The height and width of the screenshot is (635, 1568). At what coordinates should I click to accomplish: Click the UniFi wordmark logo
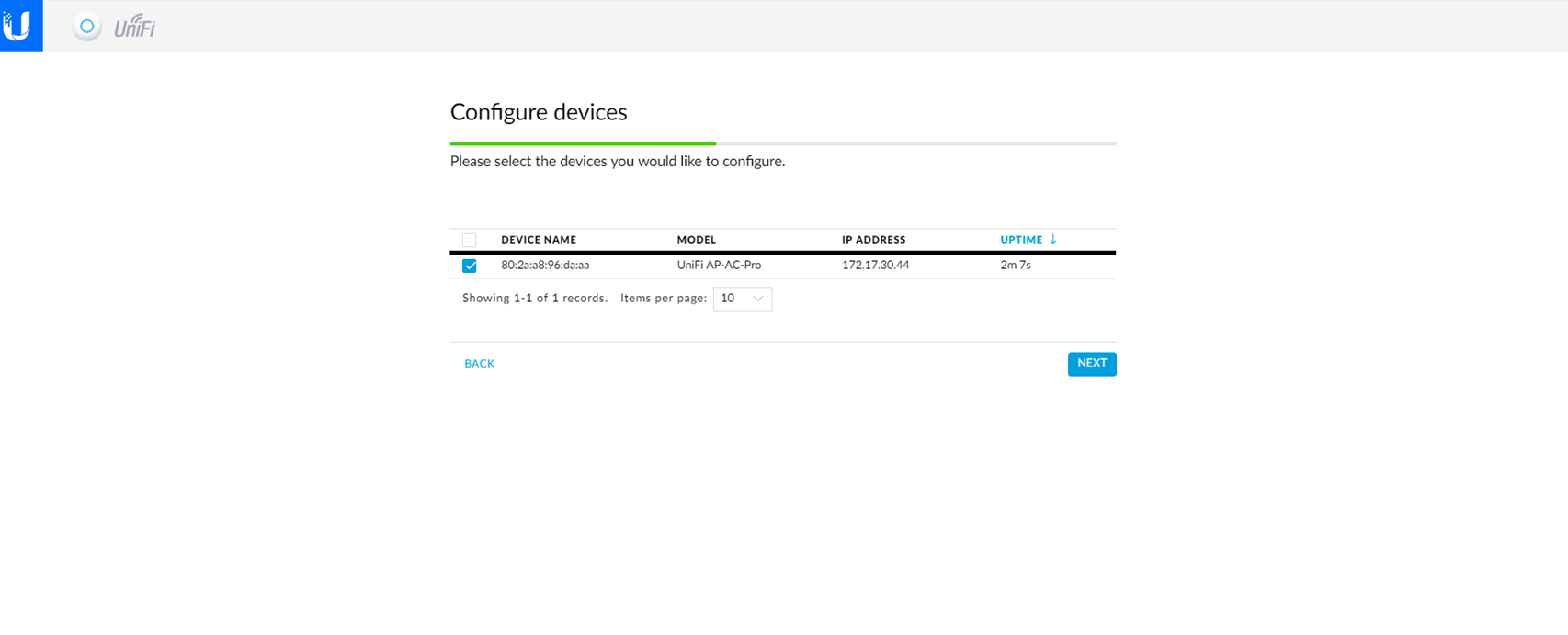coord(135,28)
